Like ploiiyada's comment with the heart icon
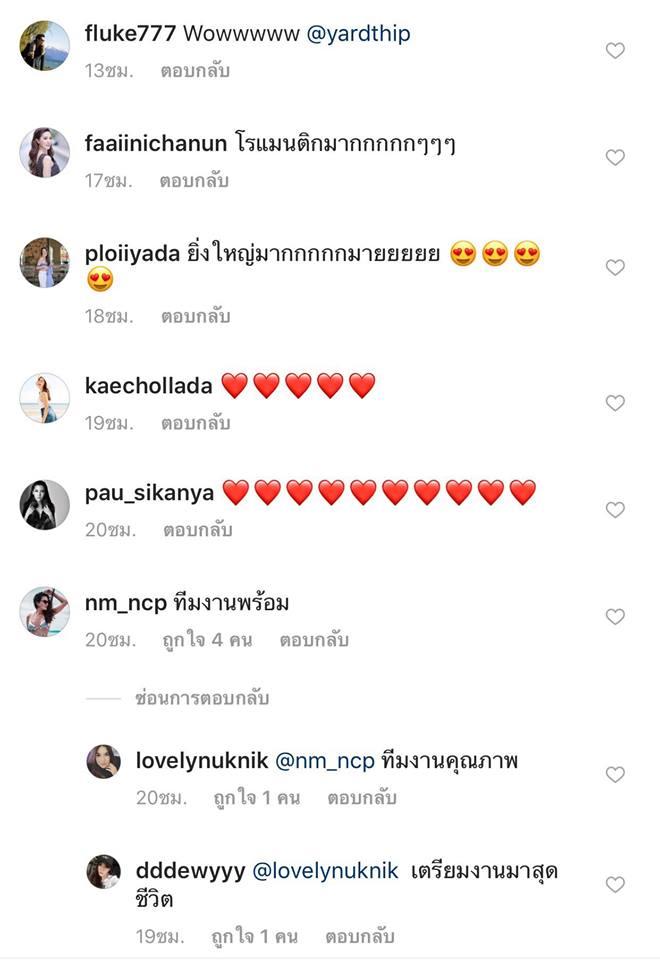 pyautogui.click(x=614, y=267)
